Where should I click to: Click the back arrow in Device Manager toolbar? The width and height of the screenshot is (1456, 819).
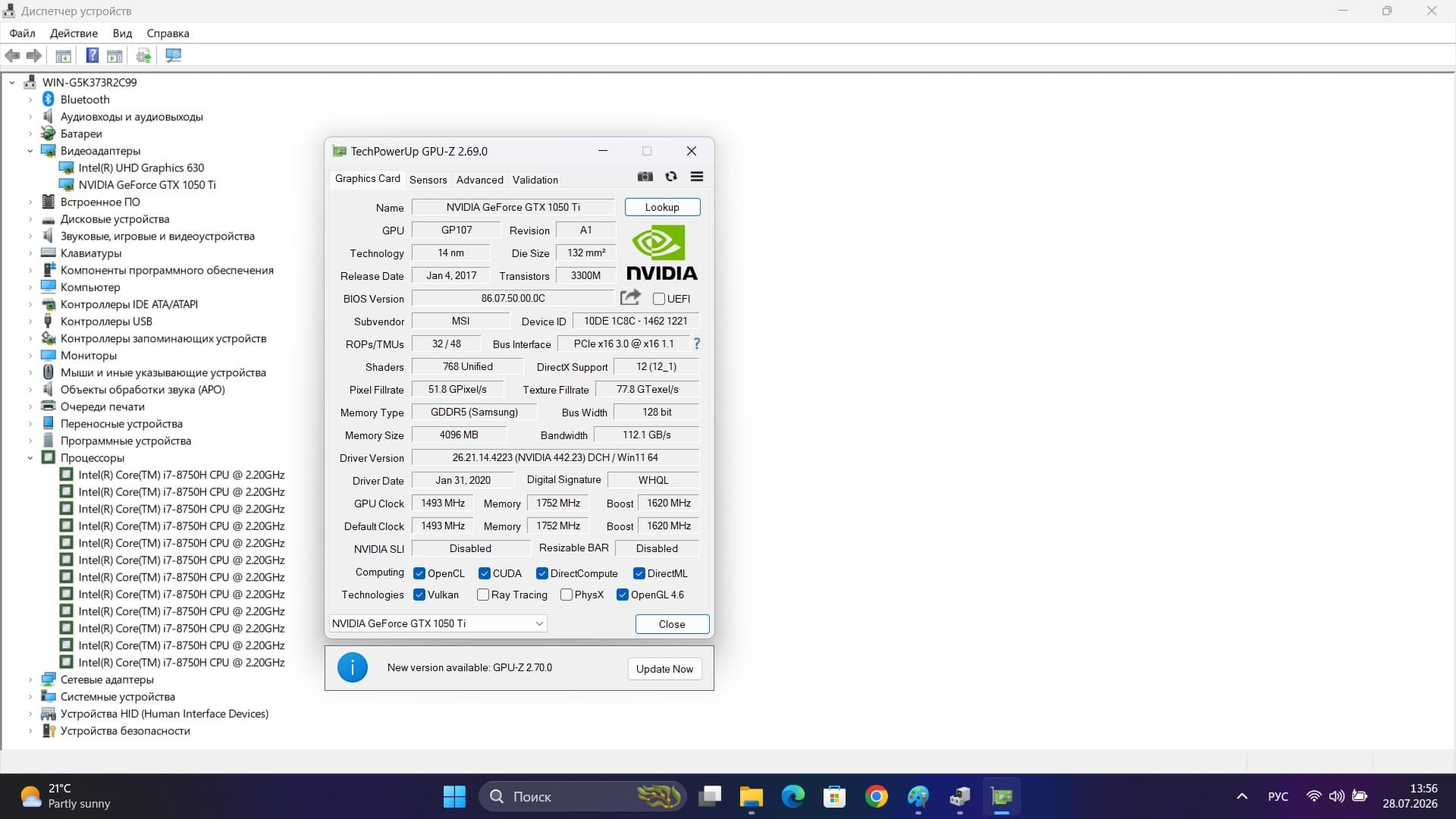coord(13,55)
